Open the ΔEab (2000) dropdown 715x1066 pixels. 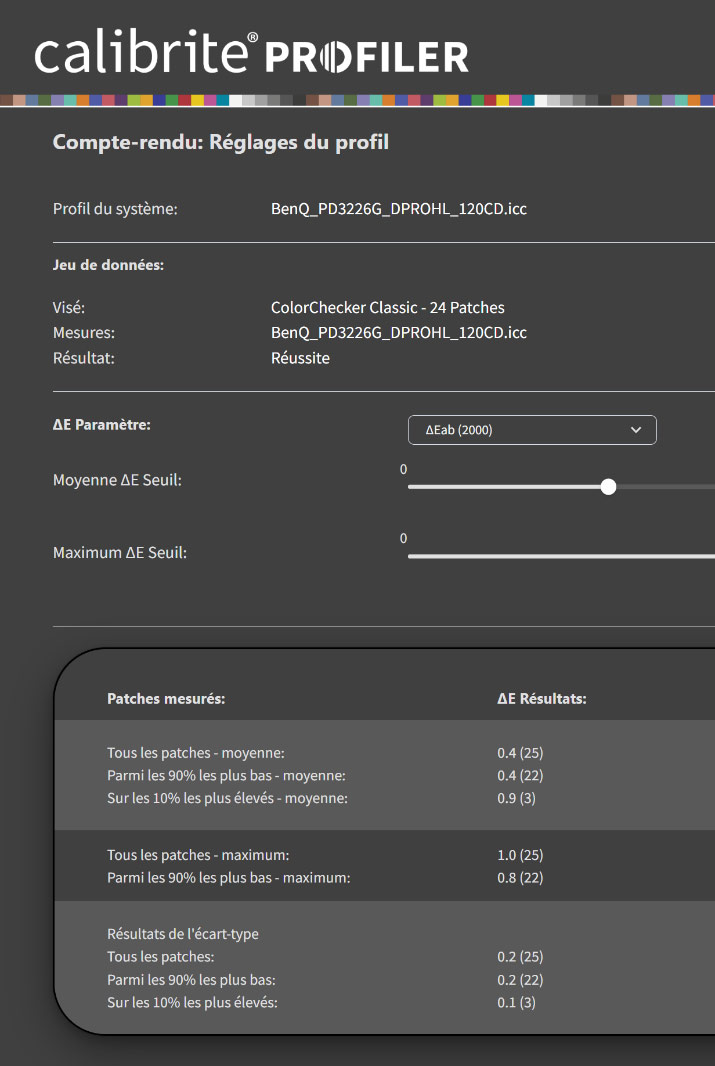(x=531, y=430)
